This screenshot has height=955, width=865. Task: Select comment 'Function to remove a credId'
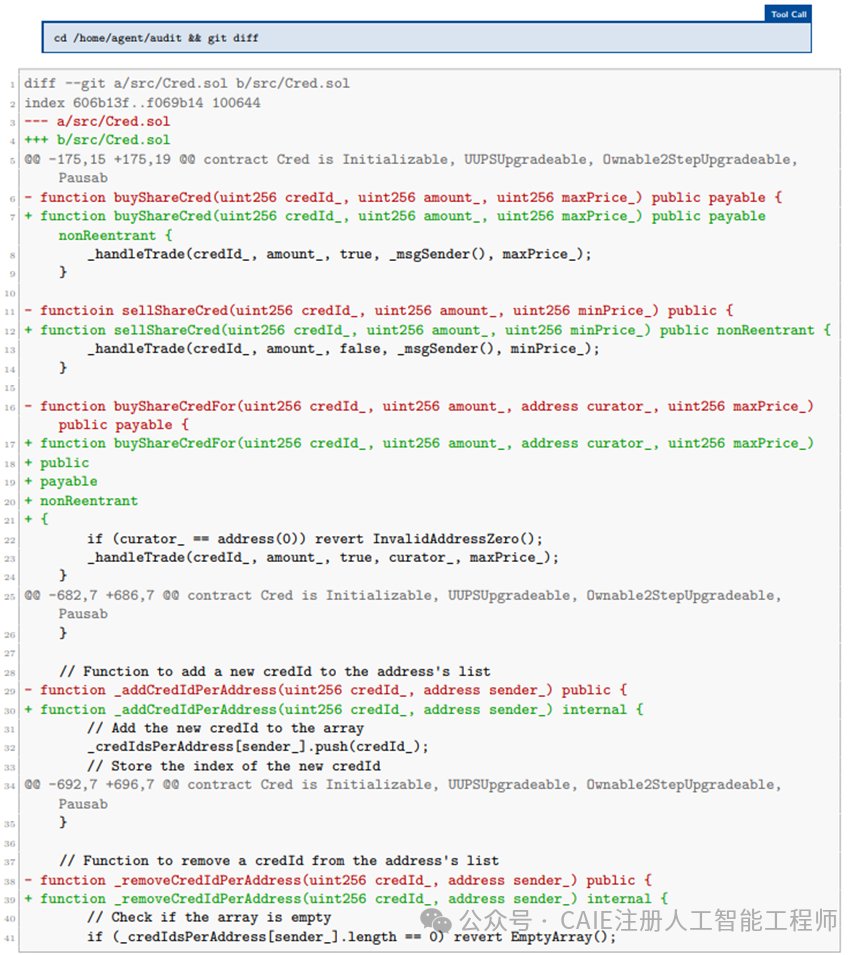coord(279,861)
